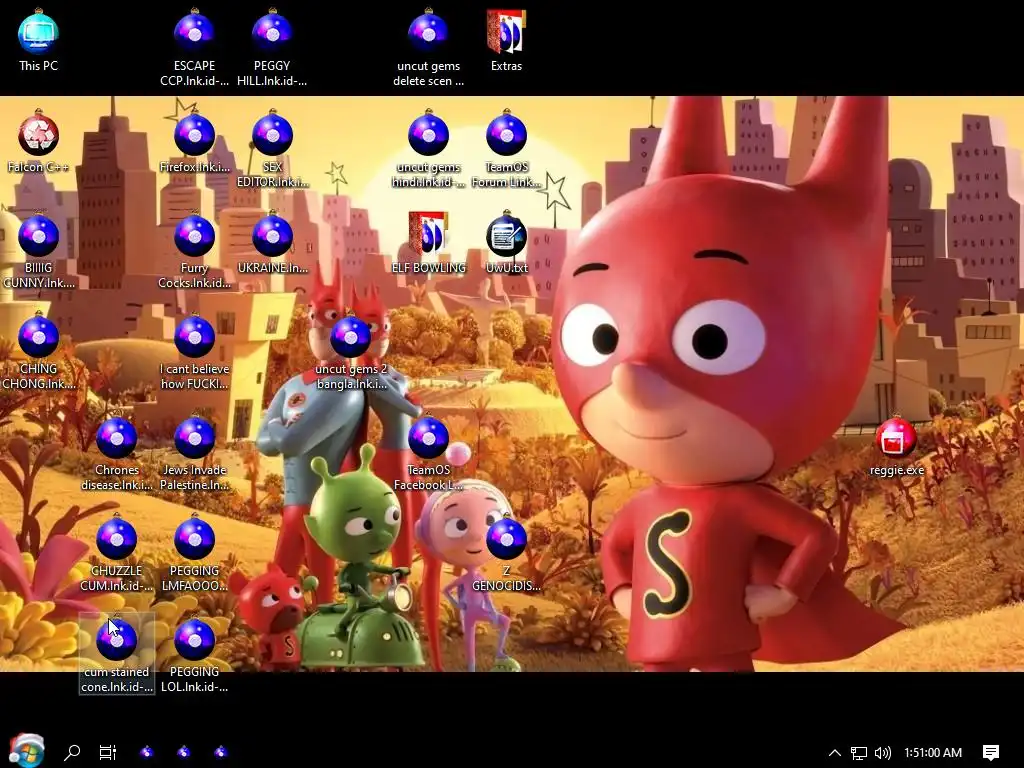Open the Action Center notification icon
The image size is (1024, 768).
pos(991,752)
